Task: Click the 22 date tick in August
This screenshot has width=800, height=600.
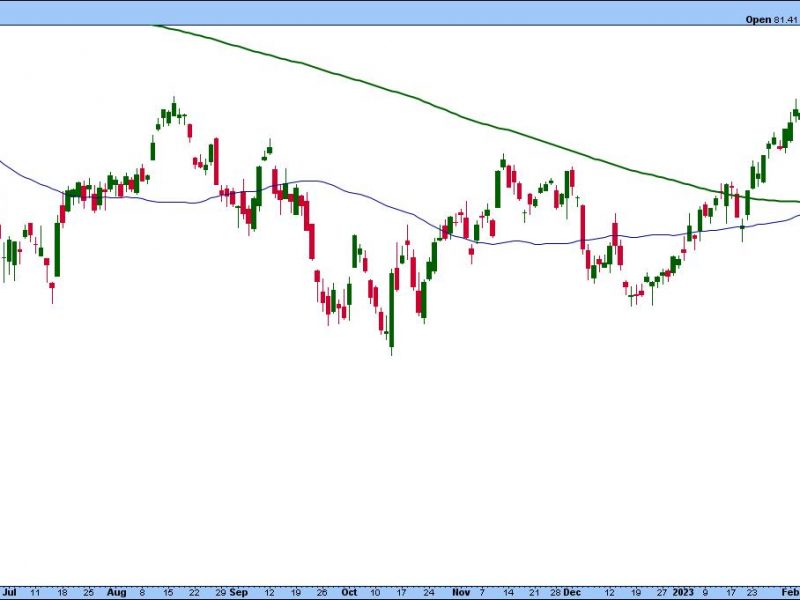Action: point(194,592)
